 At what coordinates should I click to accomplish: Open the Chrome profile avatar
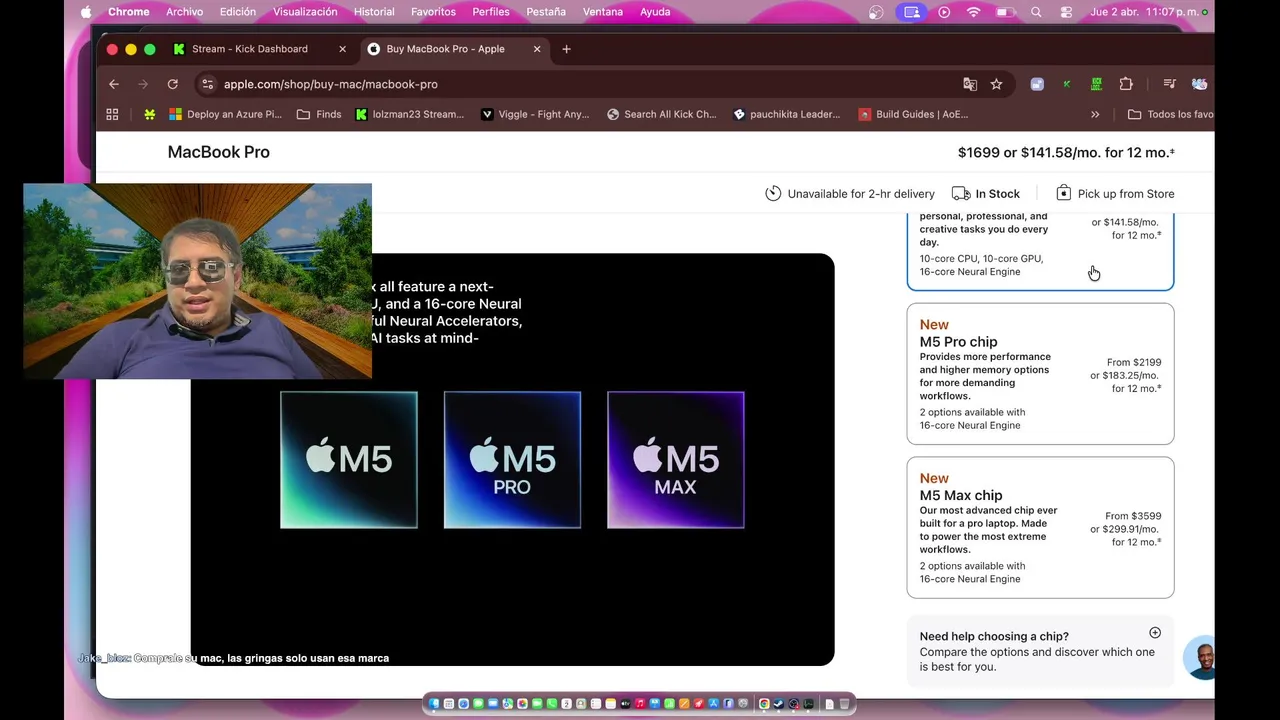pos(1200,84)
